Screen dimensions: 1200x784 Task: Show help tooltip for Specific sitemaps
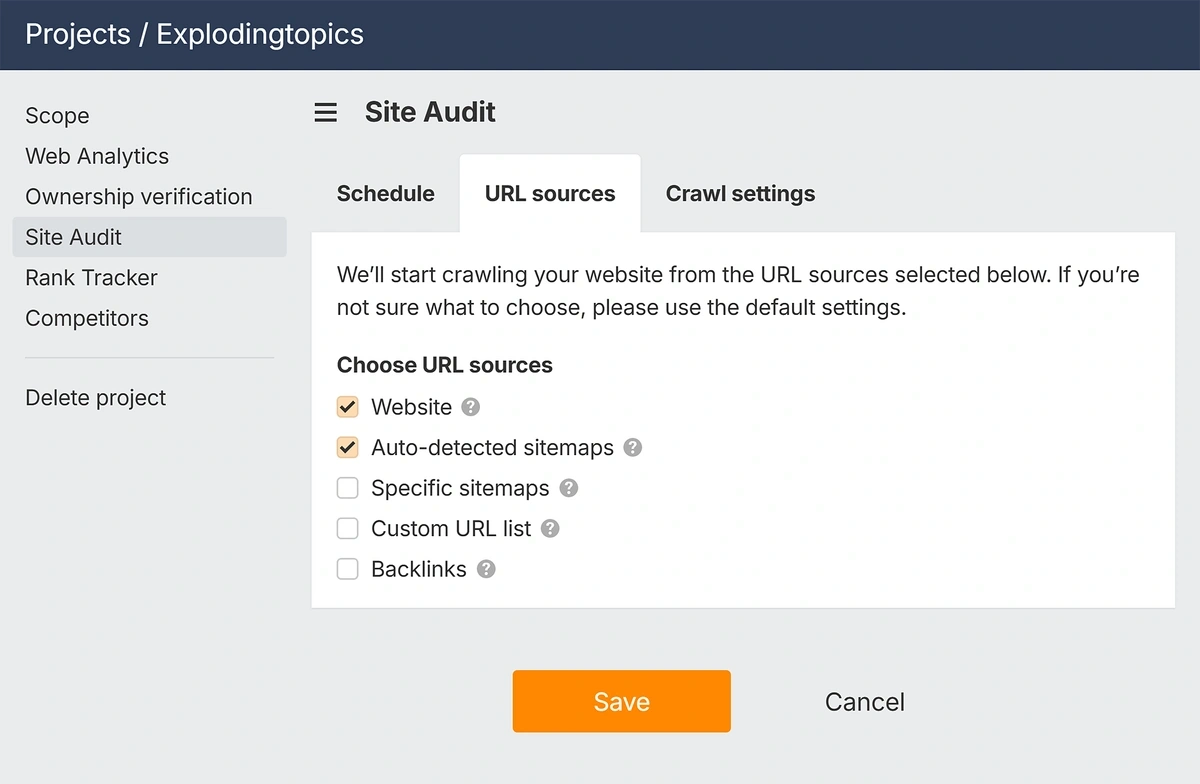(x=569, y=488)
